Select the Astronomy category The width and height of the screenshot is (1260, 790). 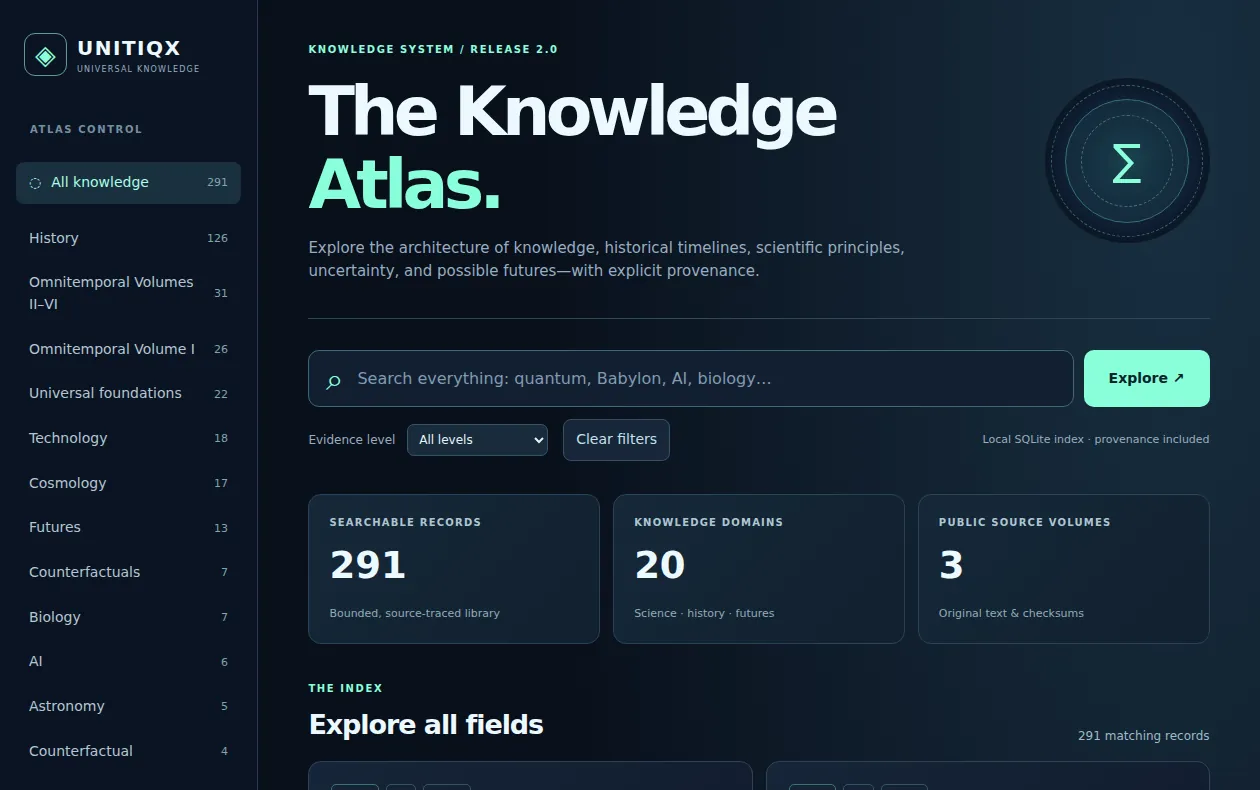point(128,706)
